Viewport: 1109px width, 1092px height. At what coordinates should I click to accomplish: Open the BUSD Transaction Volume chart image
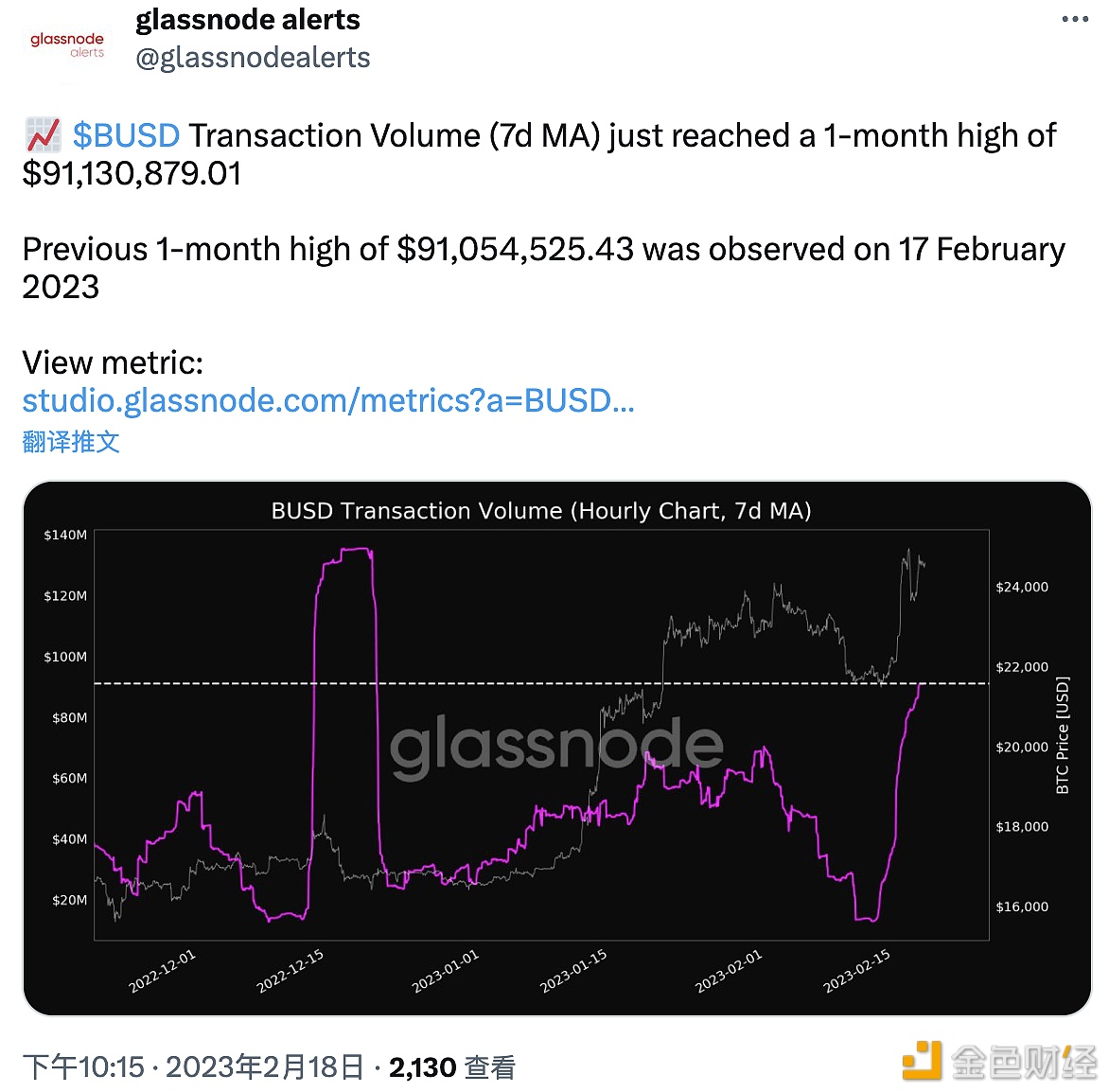[x=556, y=748]
